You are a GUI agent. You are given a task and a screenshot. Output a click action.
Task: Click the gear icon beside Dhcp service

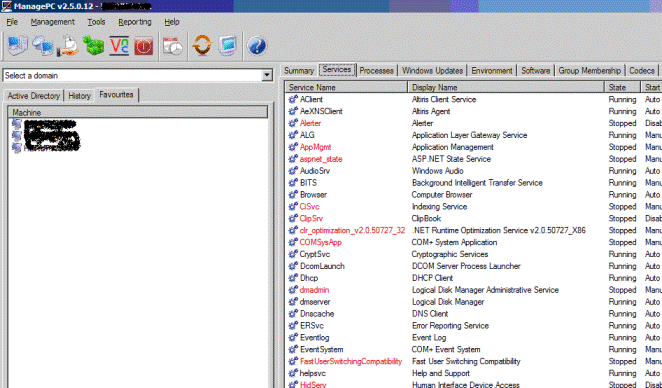[x=293, y=278]
